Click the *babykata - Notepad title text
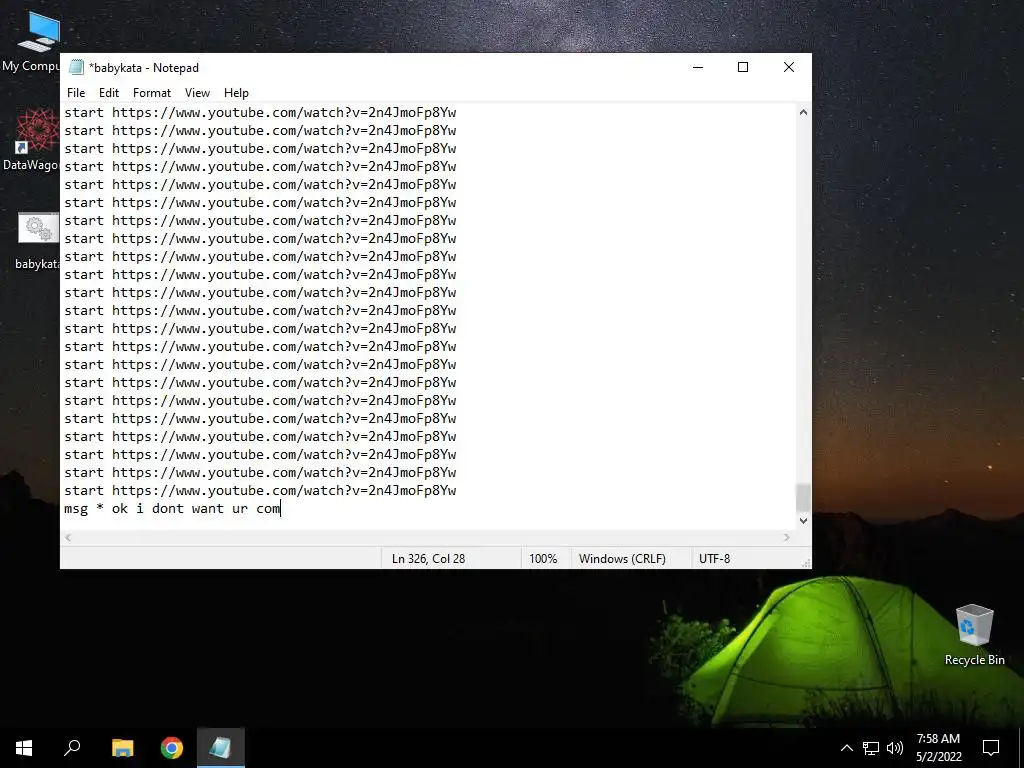This screenshot has width=1024, height=768. point(144,68)
